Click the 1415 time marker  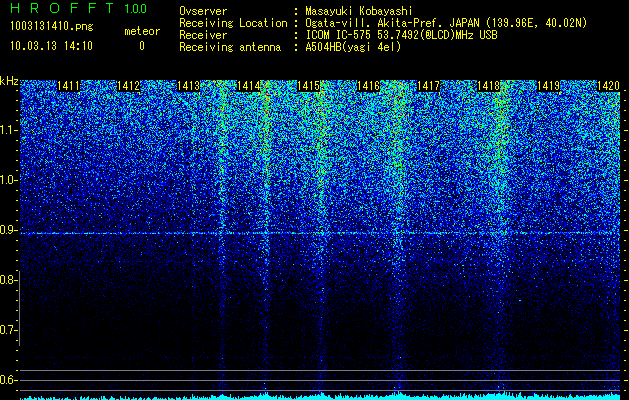click(308, 86)
